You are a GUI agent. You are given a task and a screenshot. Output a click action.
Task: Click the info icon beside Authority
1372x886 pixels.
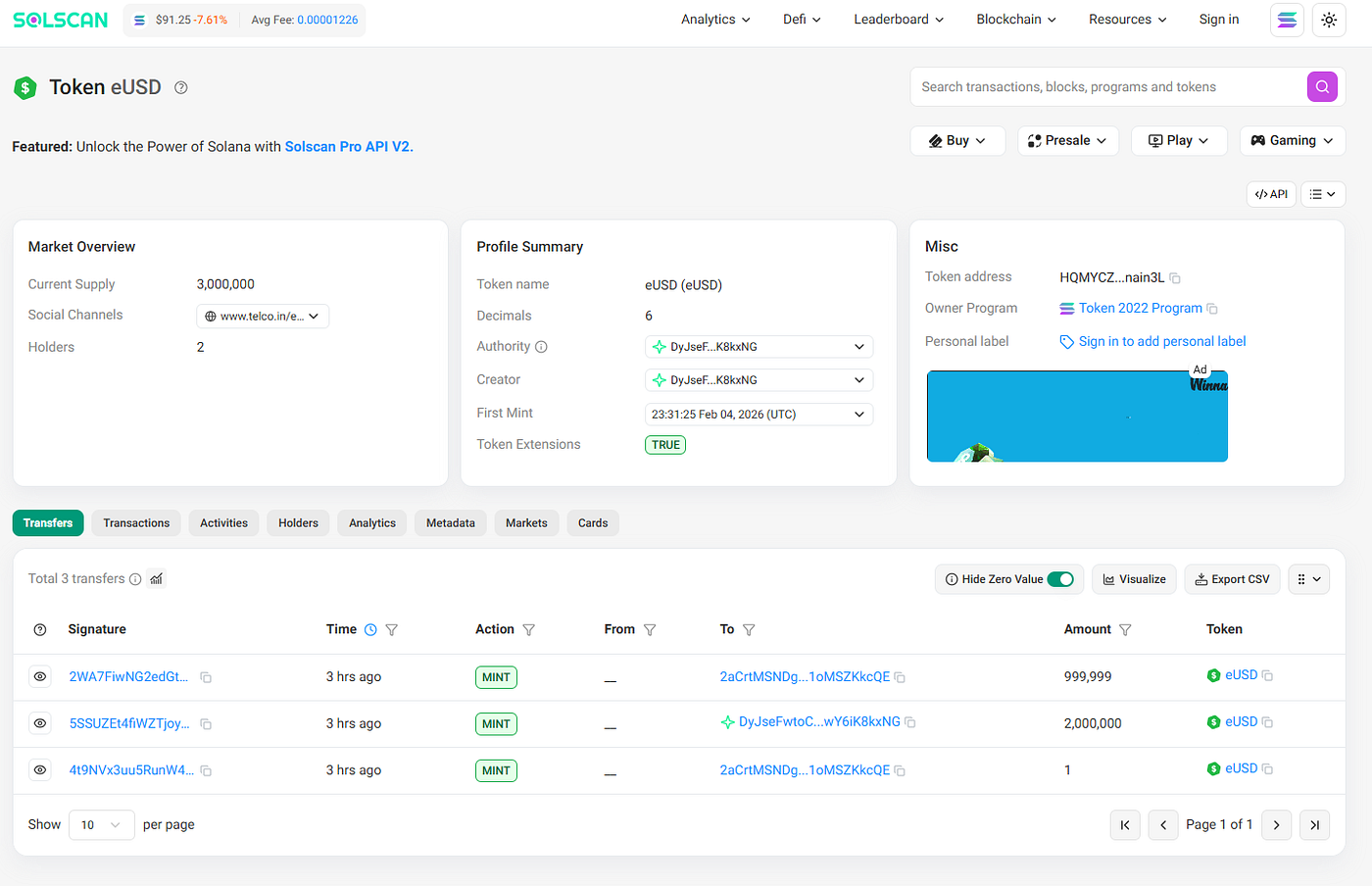[541, 347]
